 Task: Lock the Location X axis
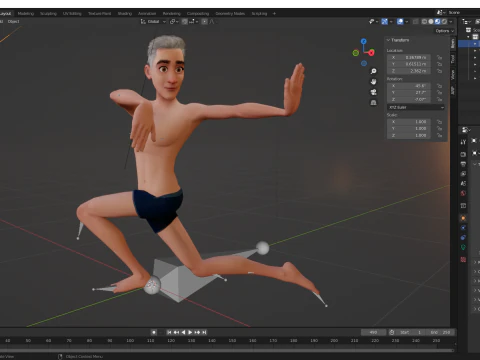click(x=439, y=57)
